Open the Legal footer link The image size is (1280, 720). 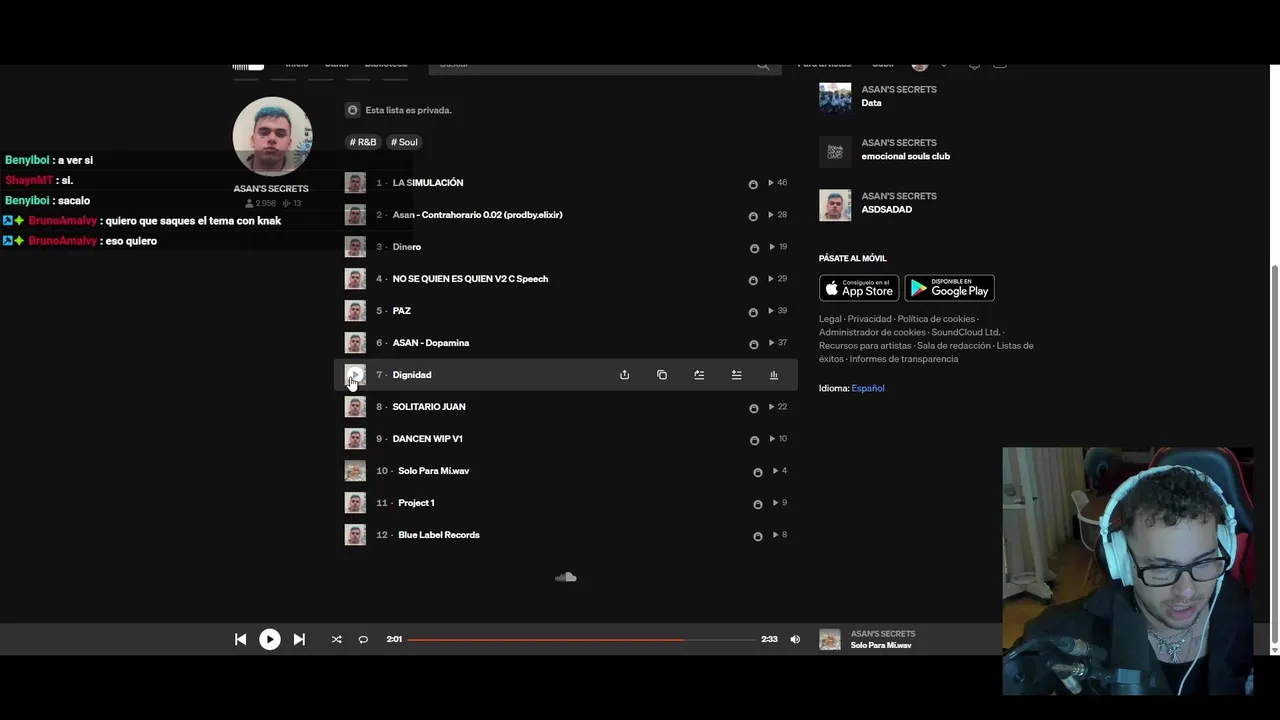click(830, 319)
